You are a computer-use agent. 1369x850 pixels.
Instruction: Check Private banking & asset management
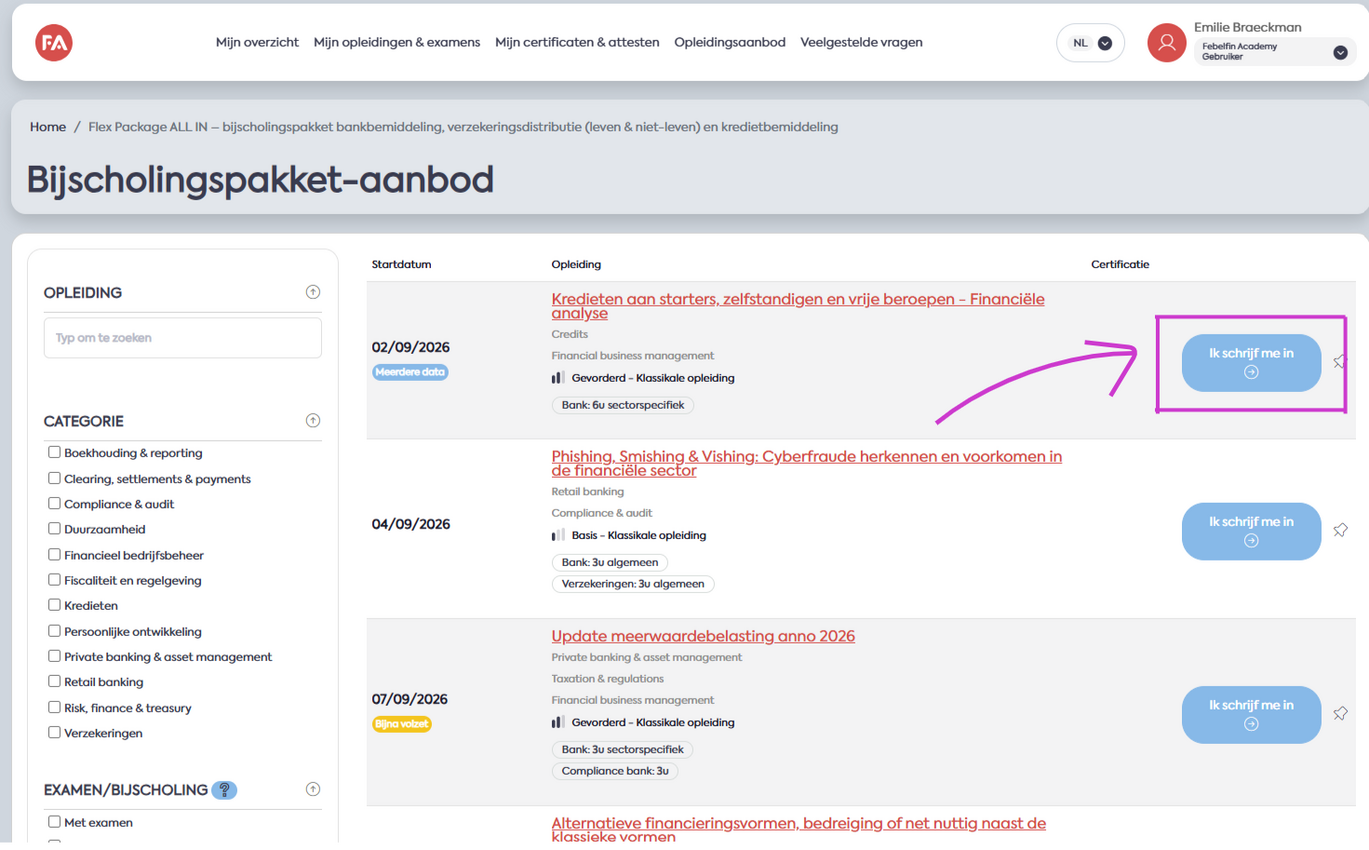coord(54,656)
